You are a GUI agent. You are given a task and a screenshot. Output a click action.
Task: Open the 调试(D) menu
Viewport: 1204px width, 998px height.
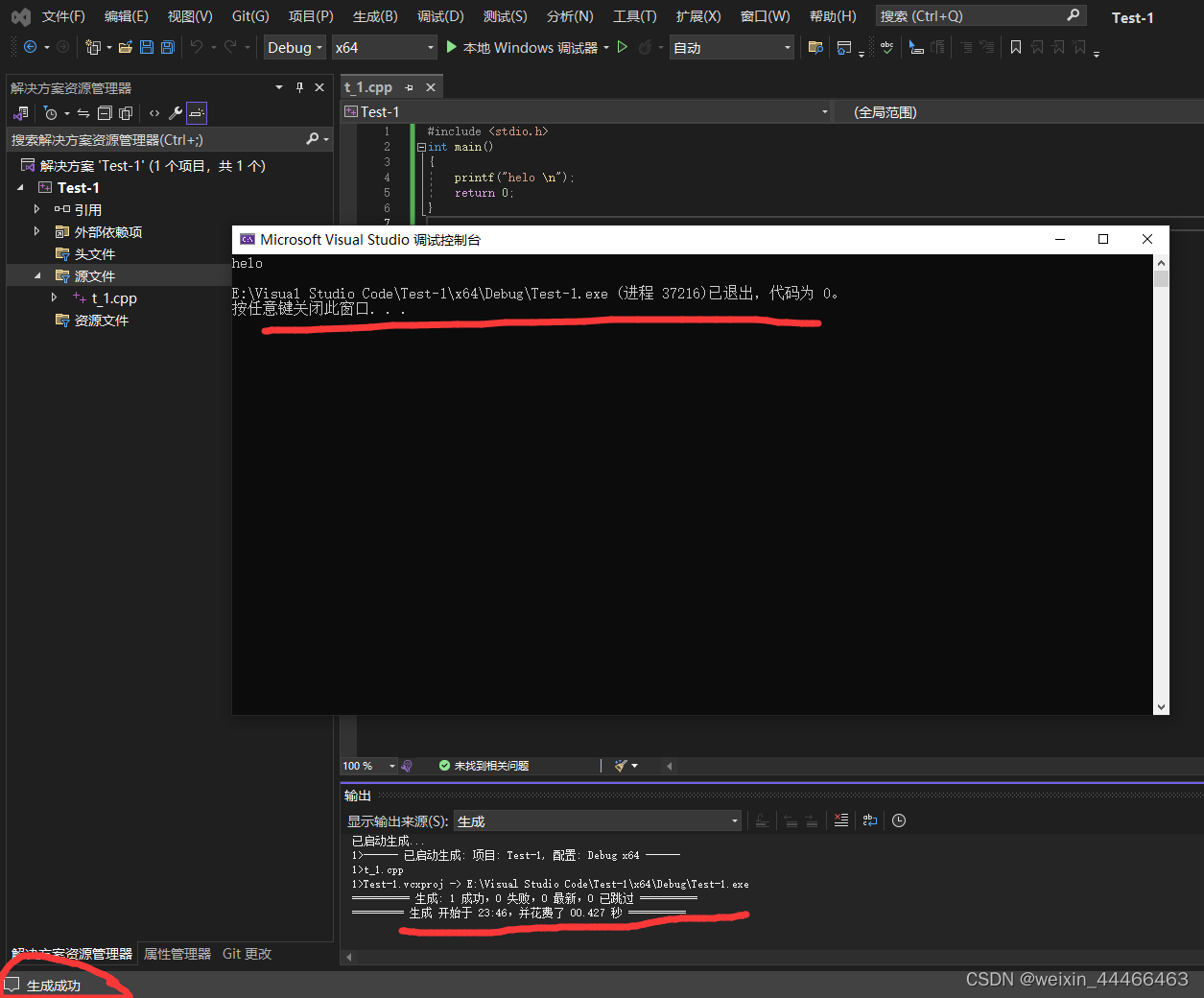click(439, 15)
